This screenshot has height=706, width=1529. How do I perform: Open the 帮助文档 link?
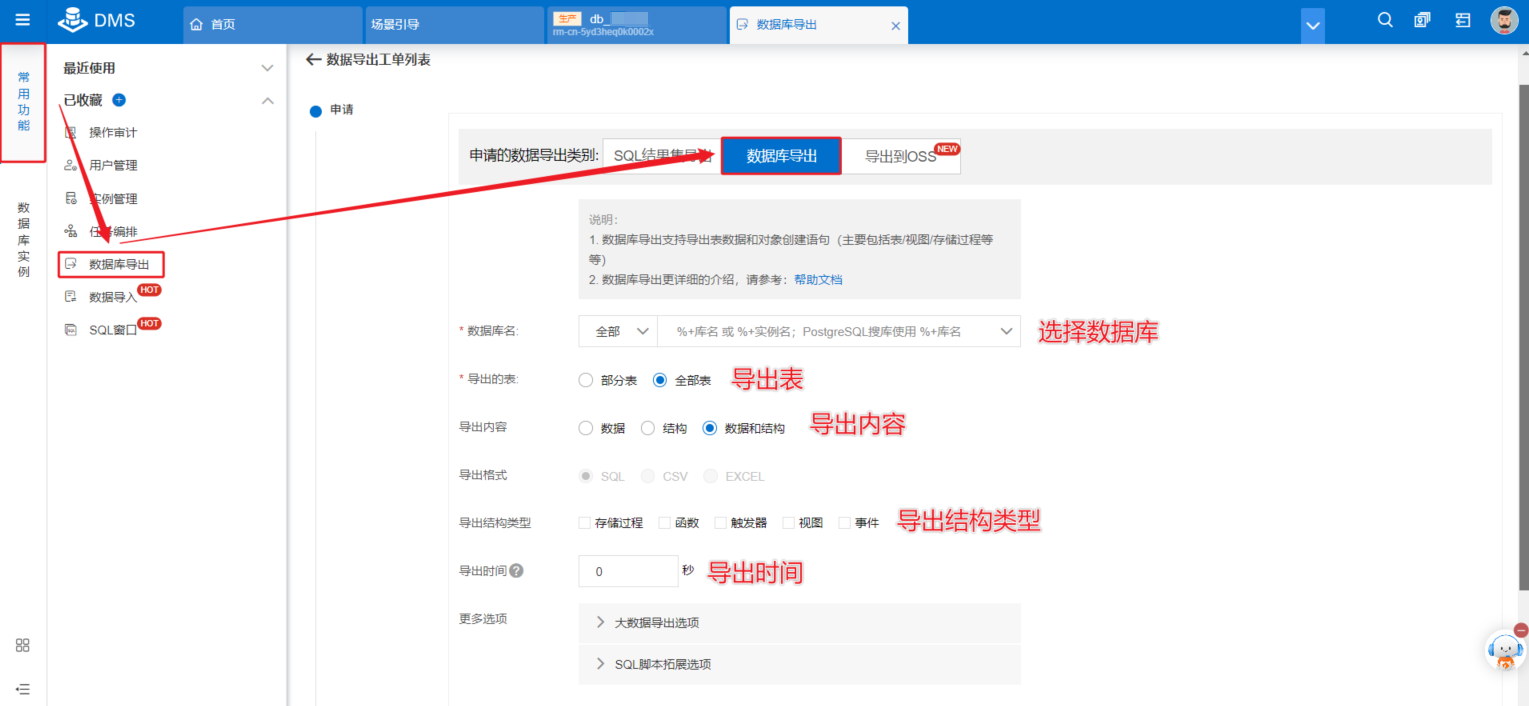tap(818, 280)
